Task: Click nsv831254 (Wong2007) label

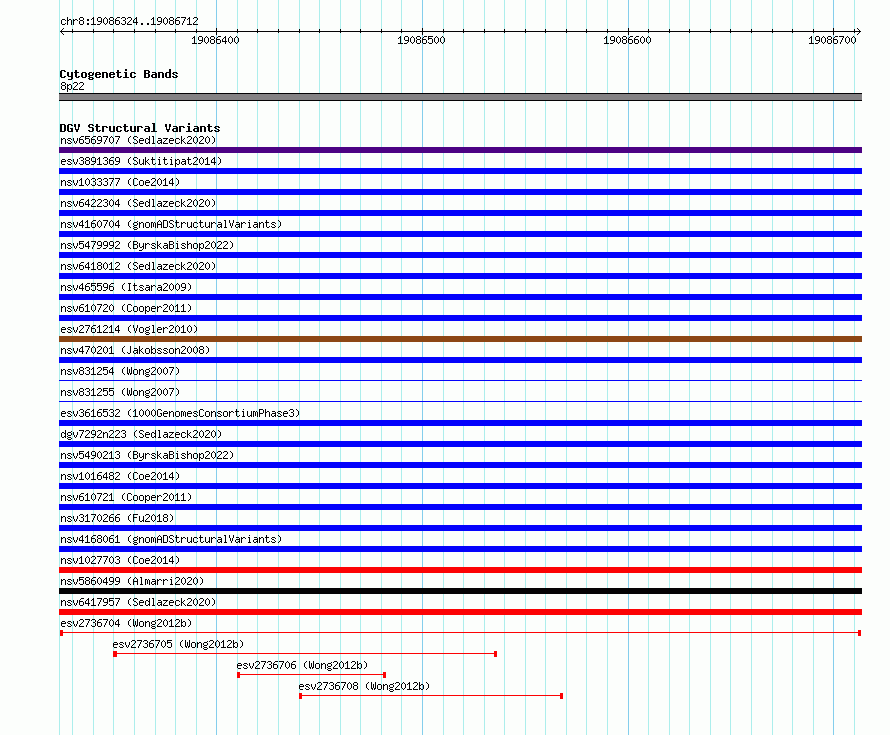Action: pyautogui.click(x=120, y=371)
